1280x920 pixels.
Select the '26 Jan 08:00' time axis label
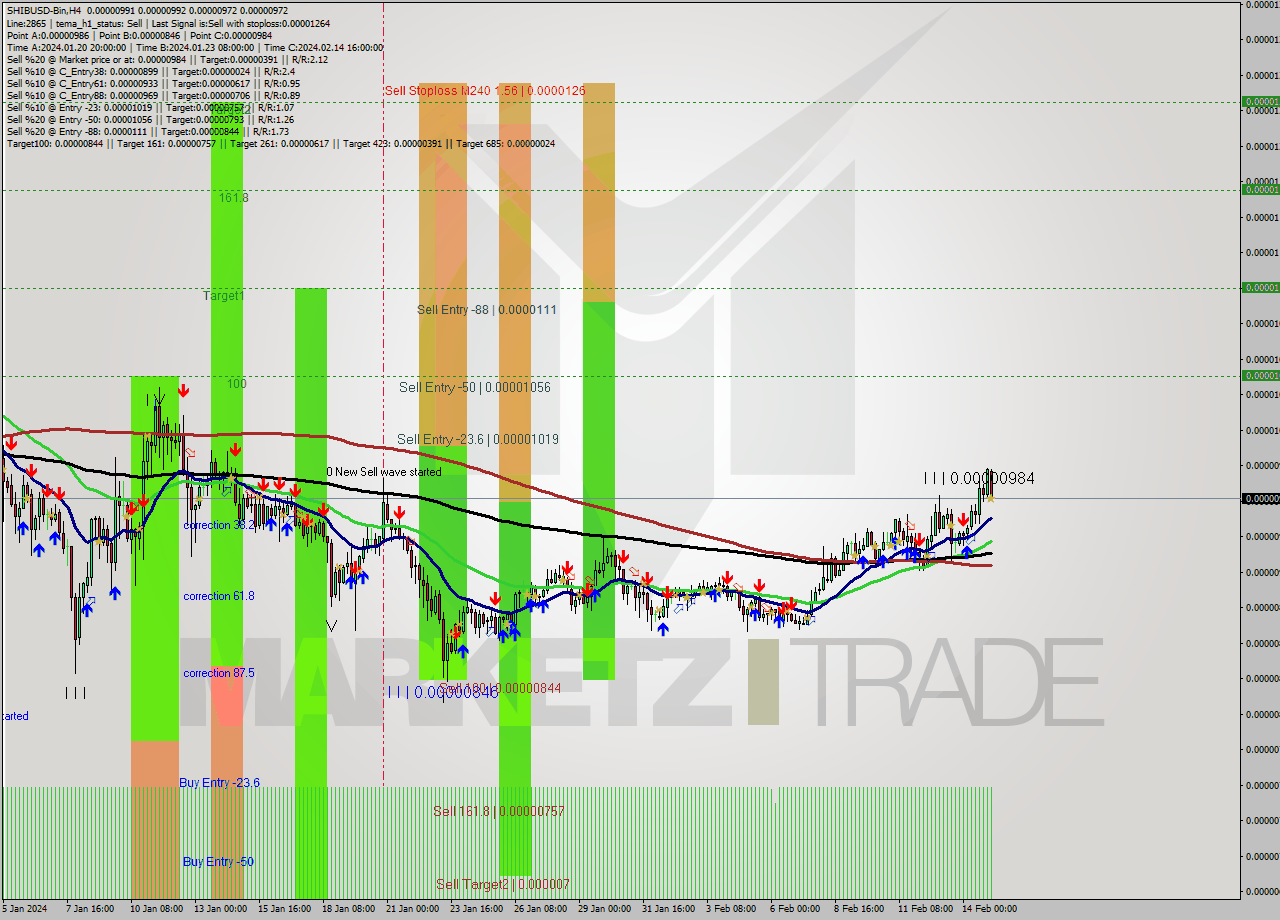pos(540,909)
